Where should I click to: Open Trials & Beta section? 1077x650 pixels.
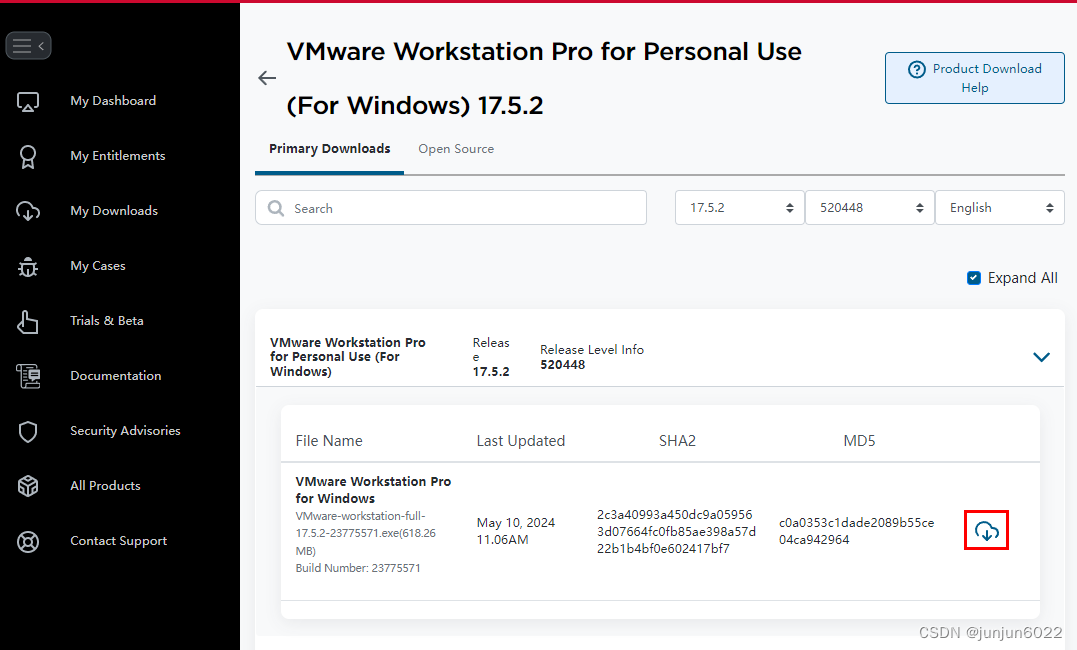click(106, 321)
